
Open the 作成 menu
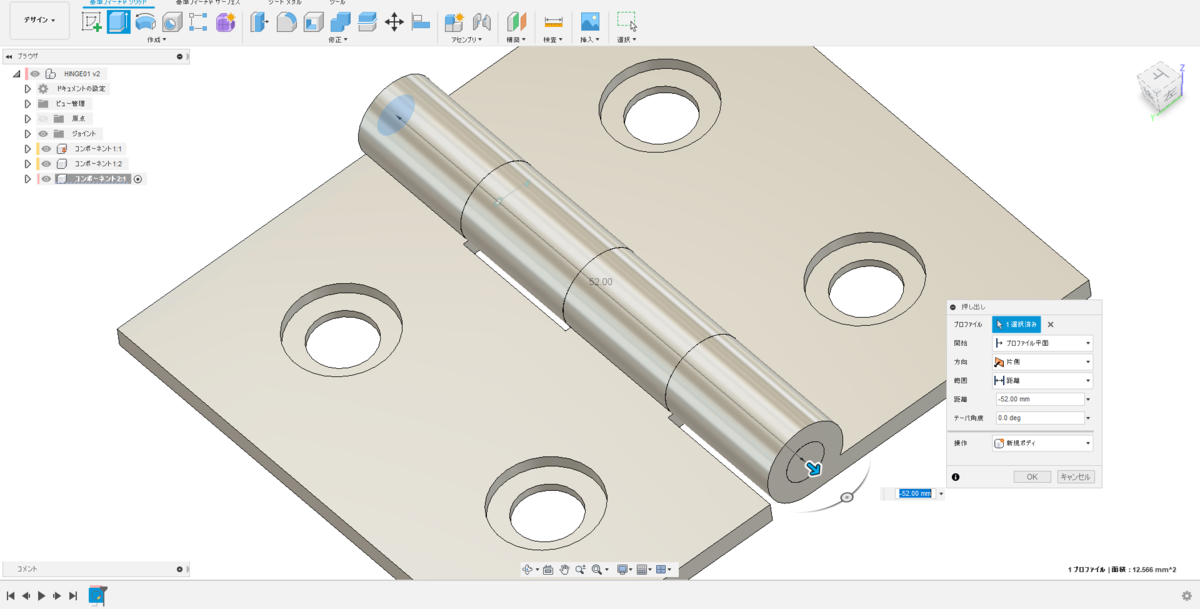[156, 39]
